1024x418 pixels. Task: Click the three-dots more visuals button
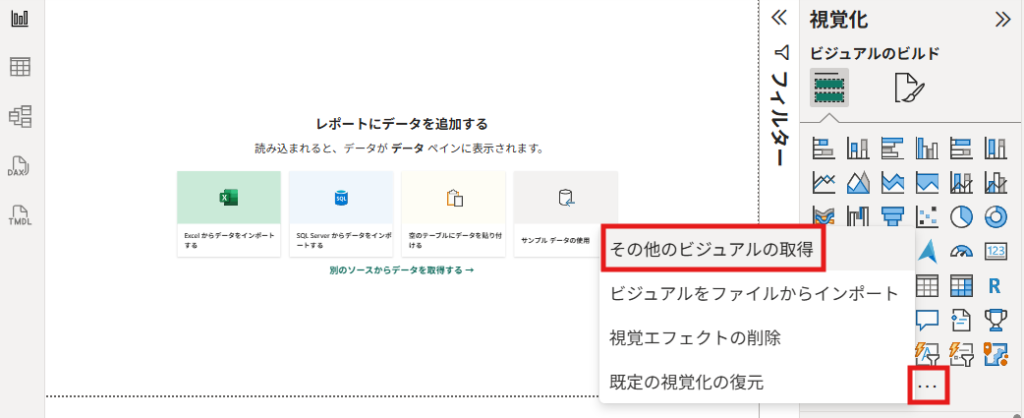point(927,385)
